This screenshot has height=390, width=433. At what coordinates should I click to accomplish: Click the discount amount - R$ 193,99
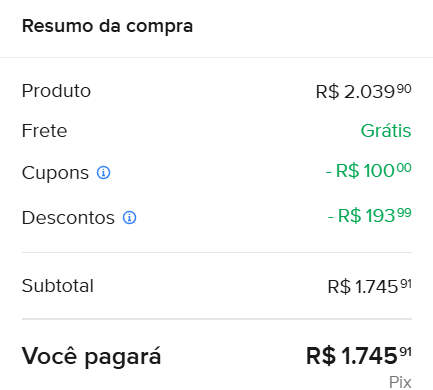(x=370, y=215)
